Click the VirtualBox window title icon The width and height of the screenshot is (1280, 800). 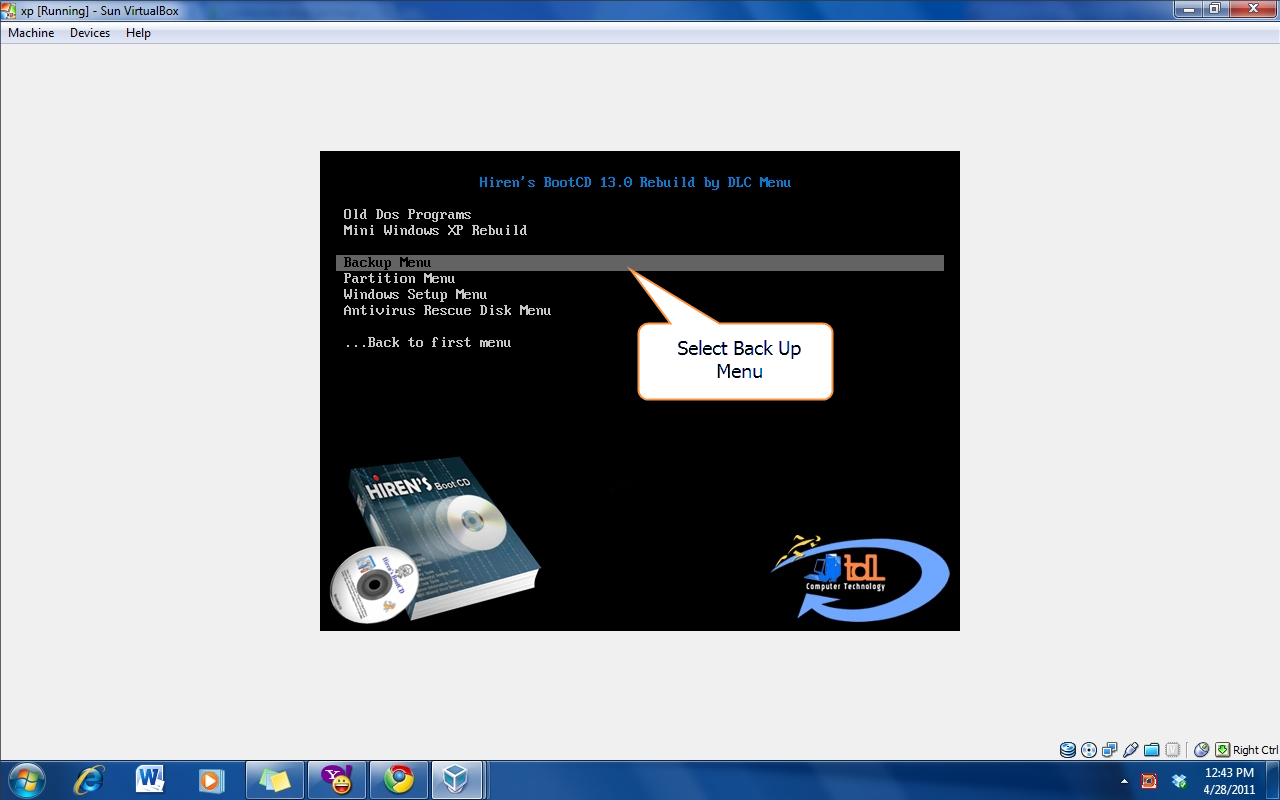10,10
